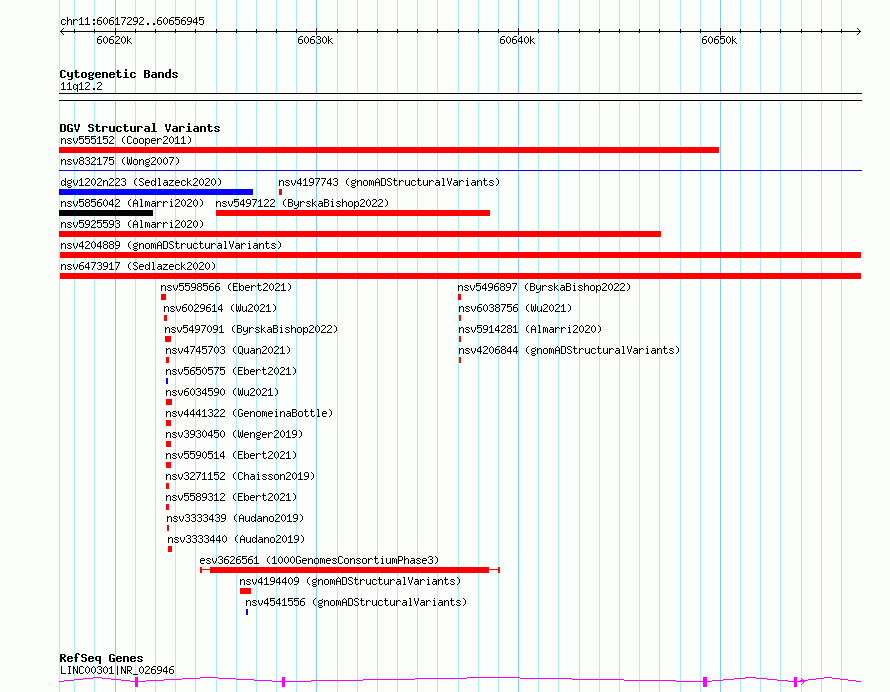Select the black bar under nsv5856042

(x=106, y=213)
